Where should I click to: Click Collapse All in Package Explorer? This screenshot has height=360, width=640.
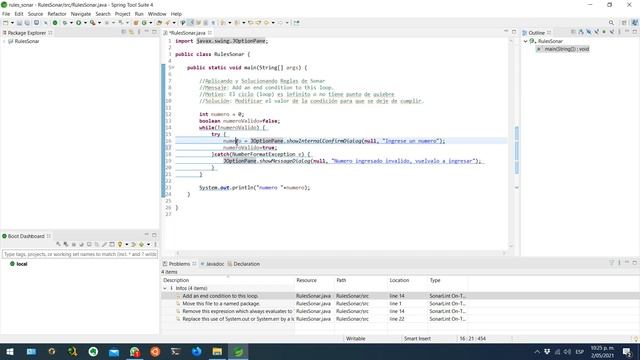(x=124, y=32)
